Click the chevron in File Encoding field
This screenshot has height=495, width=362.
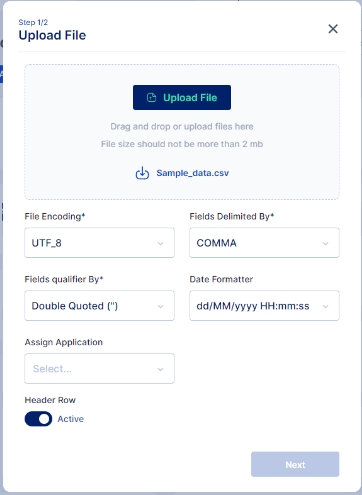[x=160, y=243]
